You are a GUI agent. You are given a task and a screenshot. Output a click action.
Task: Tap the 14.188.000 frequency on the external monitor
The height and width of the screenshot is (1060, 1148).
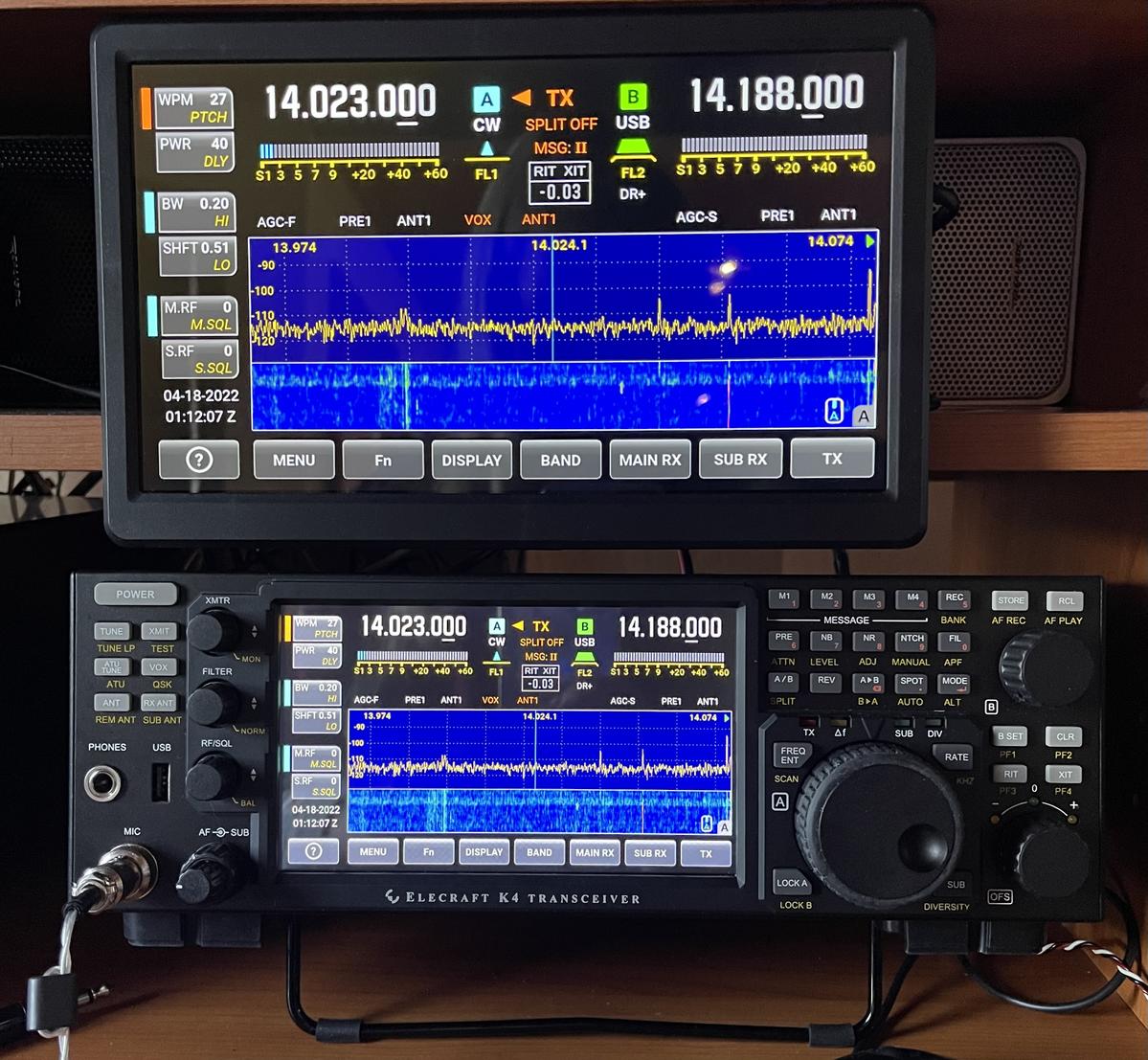pyautogui.click(x=776, y=96)
